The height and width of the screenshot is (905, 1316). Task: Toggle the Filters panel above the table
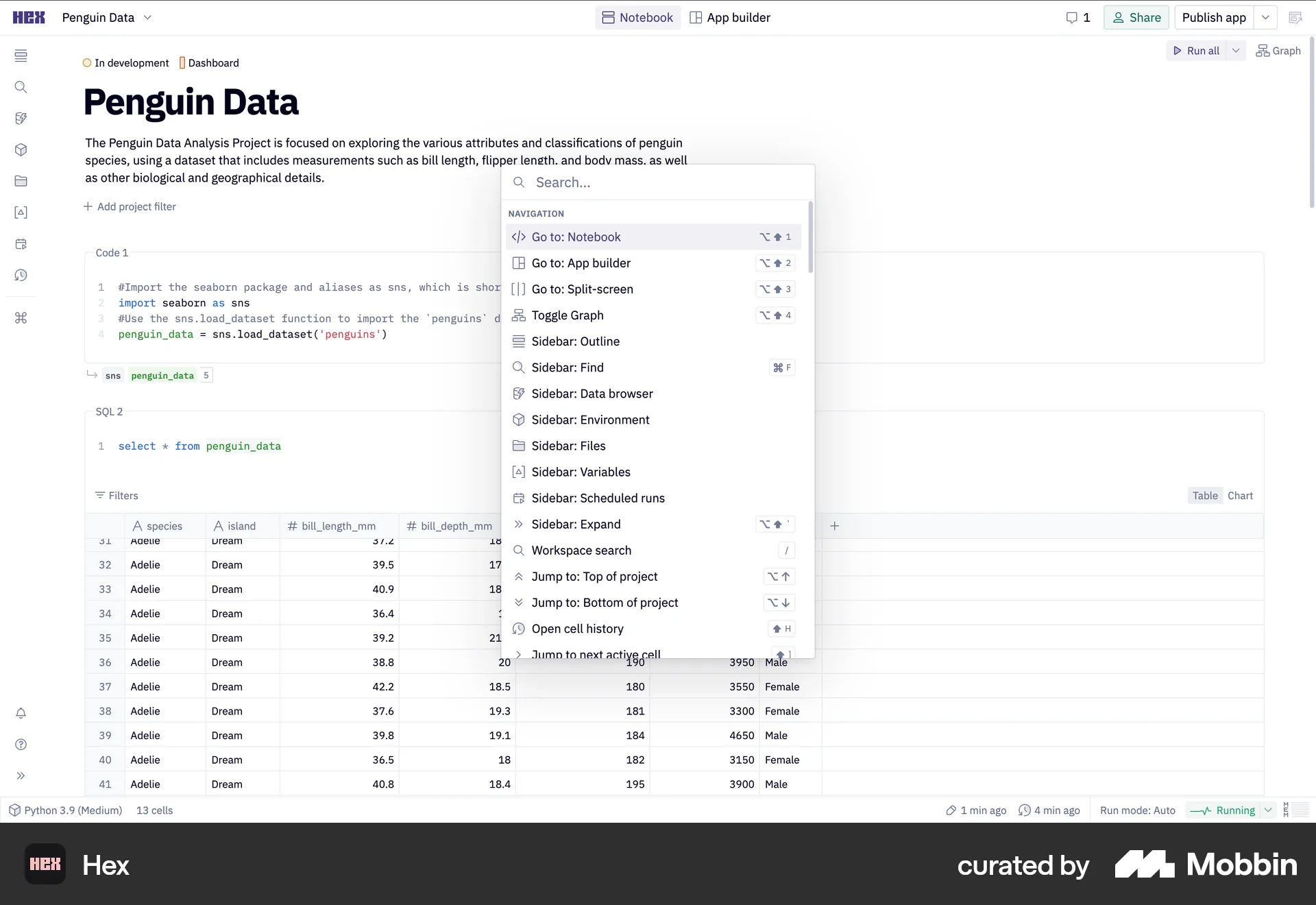point(117,495)
